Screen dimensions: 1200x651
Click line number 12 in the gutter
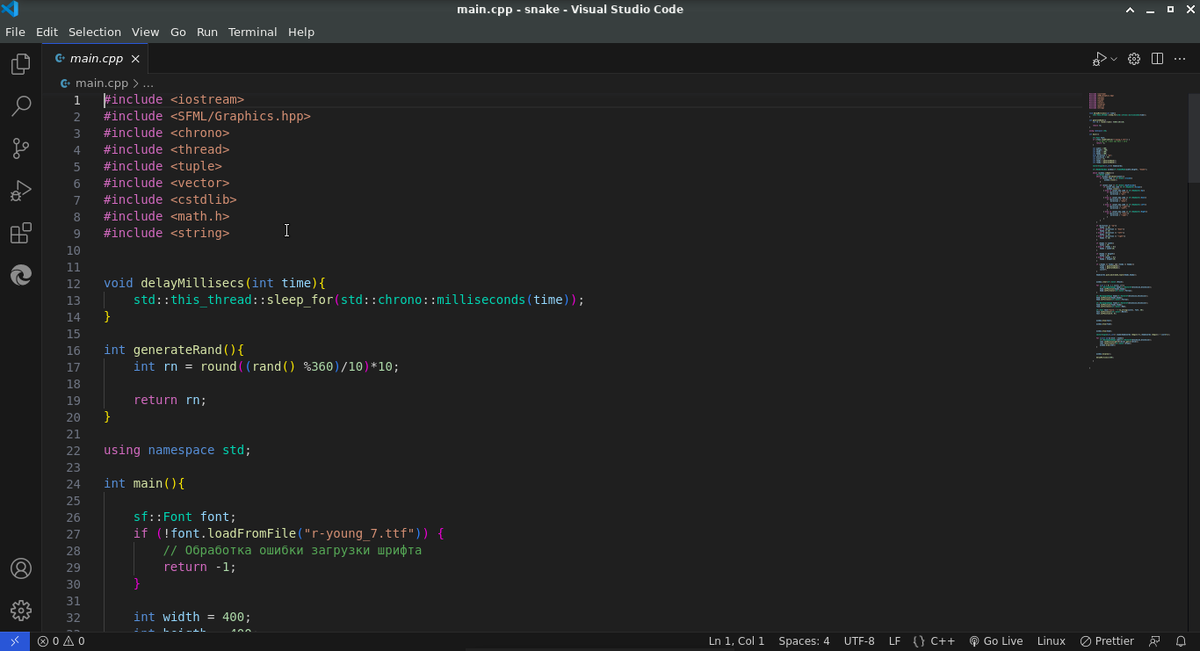point(73,283)
